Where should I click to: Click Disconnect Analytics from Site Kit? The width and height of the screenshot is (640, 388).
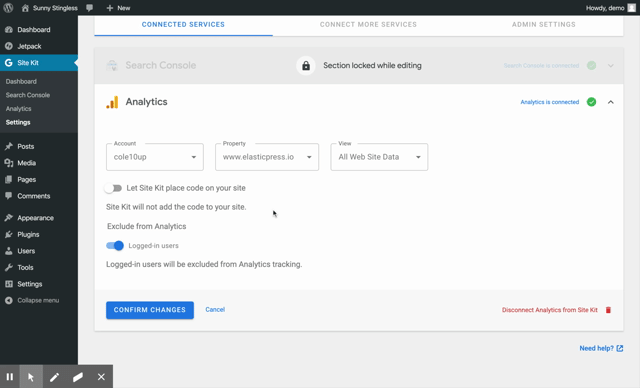click(x=549, y=310)
